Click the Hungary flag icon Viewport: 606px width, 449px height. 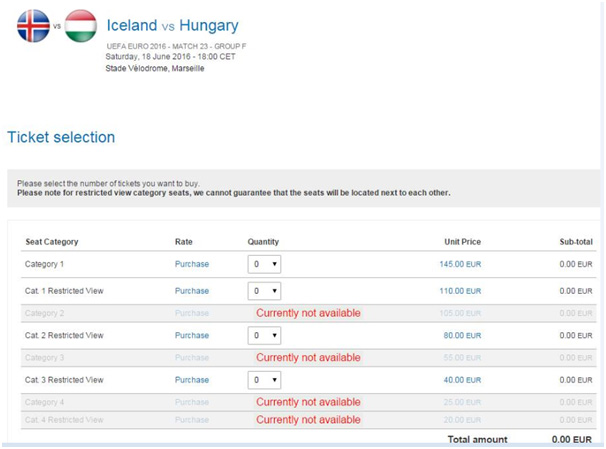pyautogui.click(x=81, y=26)
